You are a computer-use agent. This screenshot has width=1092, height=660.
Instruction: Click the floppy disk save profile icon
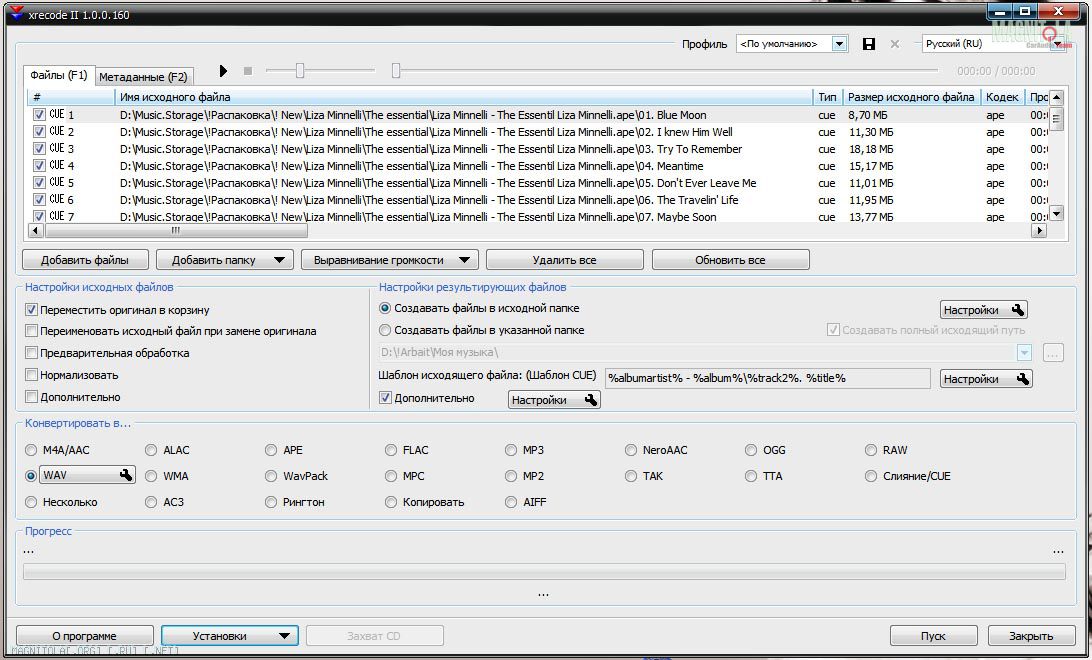point(868,44)
